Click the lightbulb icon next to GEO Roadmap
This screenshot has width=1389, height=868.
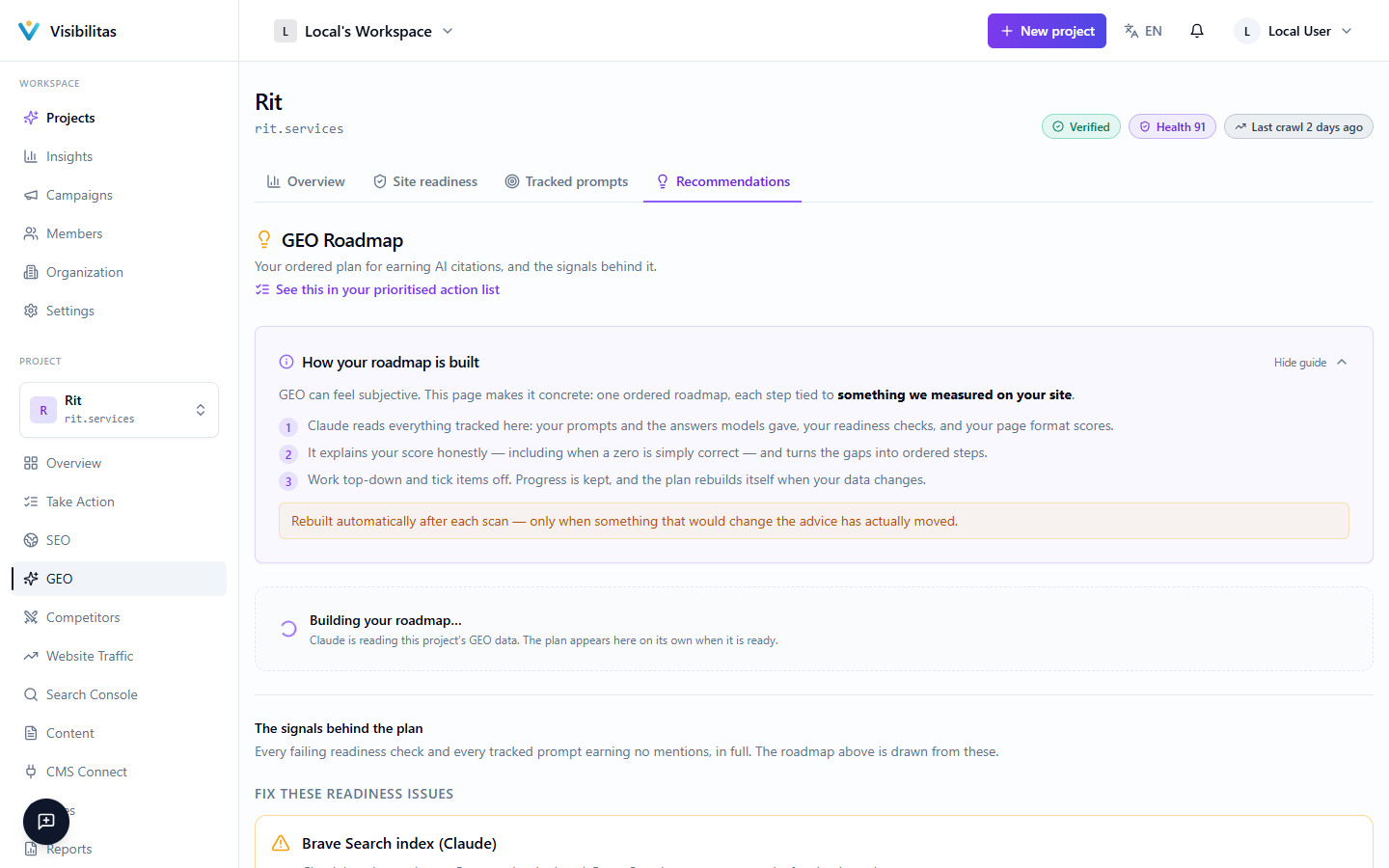coord(264,240)
